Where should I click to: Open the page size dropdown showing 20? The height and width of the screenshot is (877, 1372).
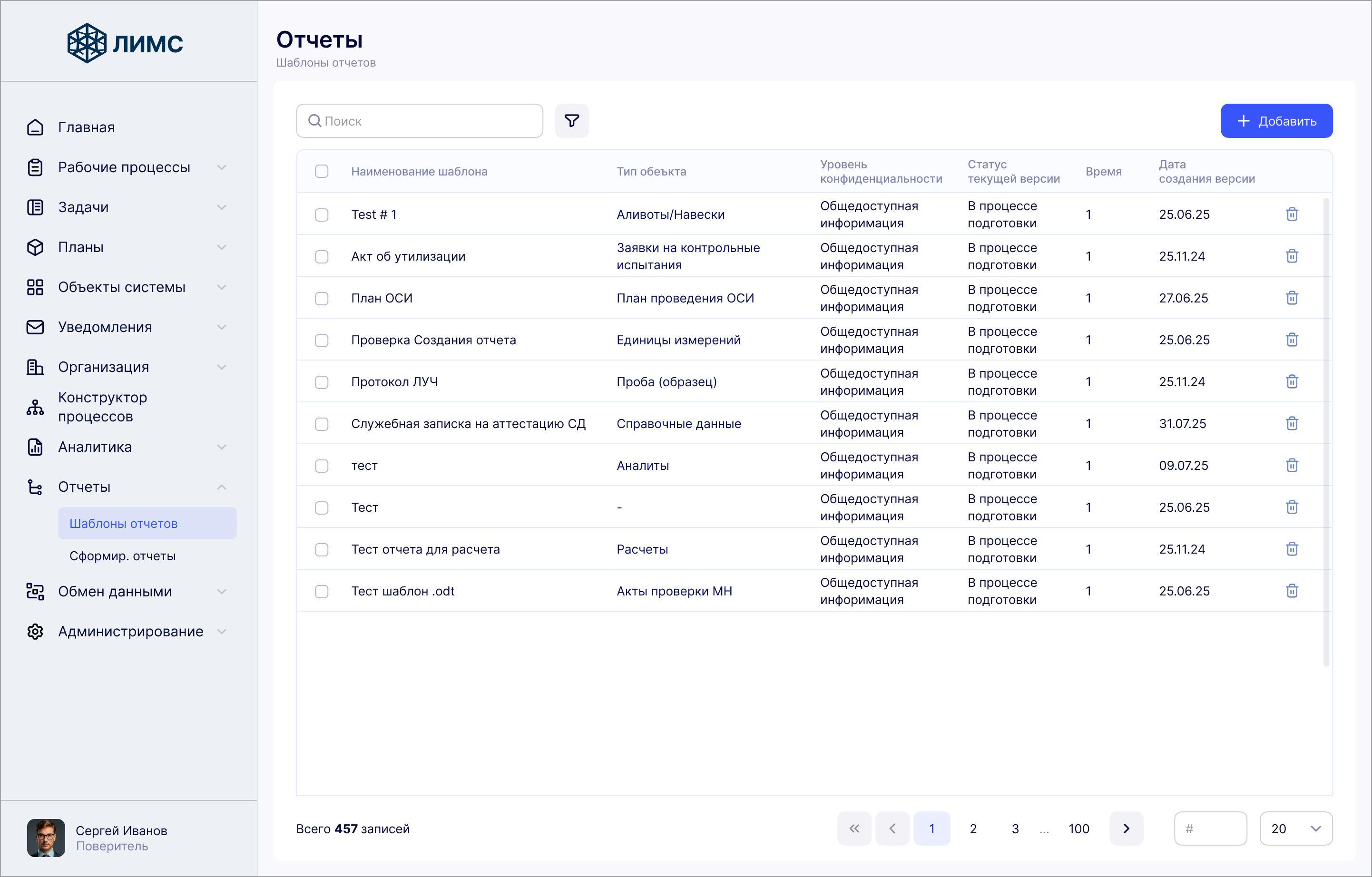(x=1296, y=828)
